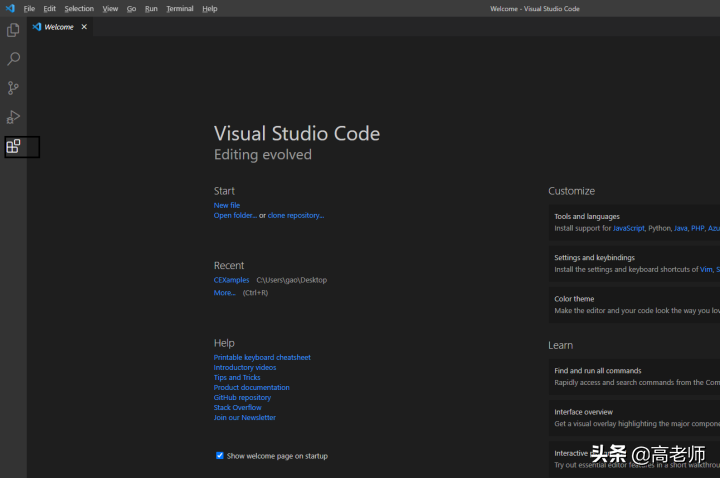Open the View menu
The image size is (720, 478).
(x=110, y=8)
